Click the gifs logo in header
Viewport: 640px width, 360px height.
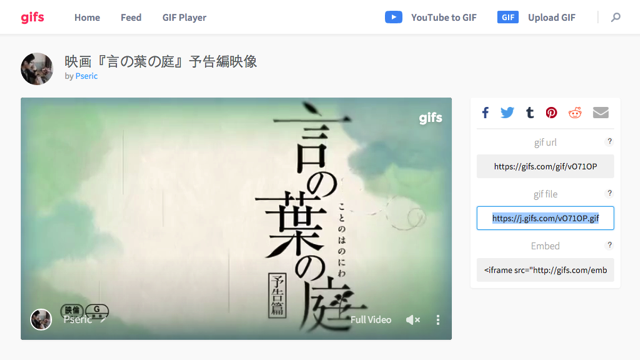coord(32,17)
